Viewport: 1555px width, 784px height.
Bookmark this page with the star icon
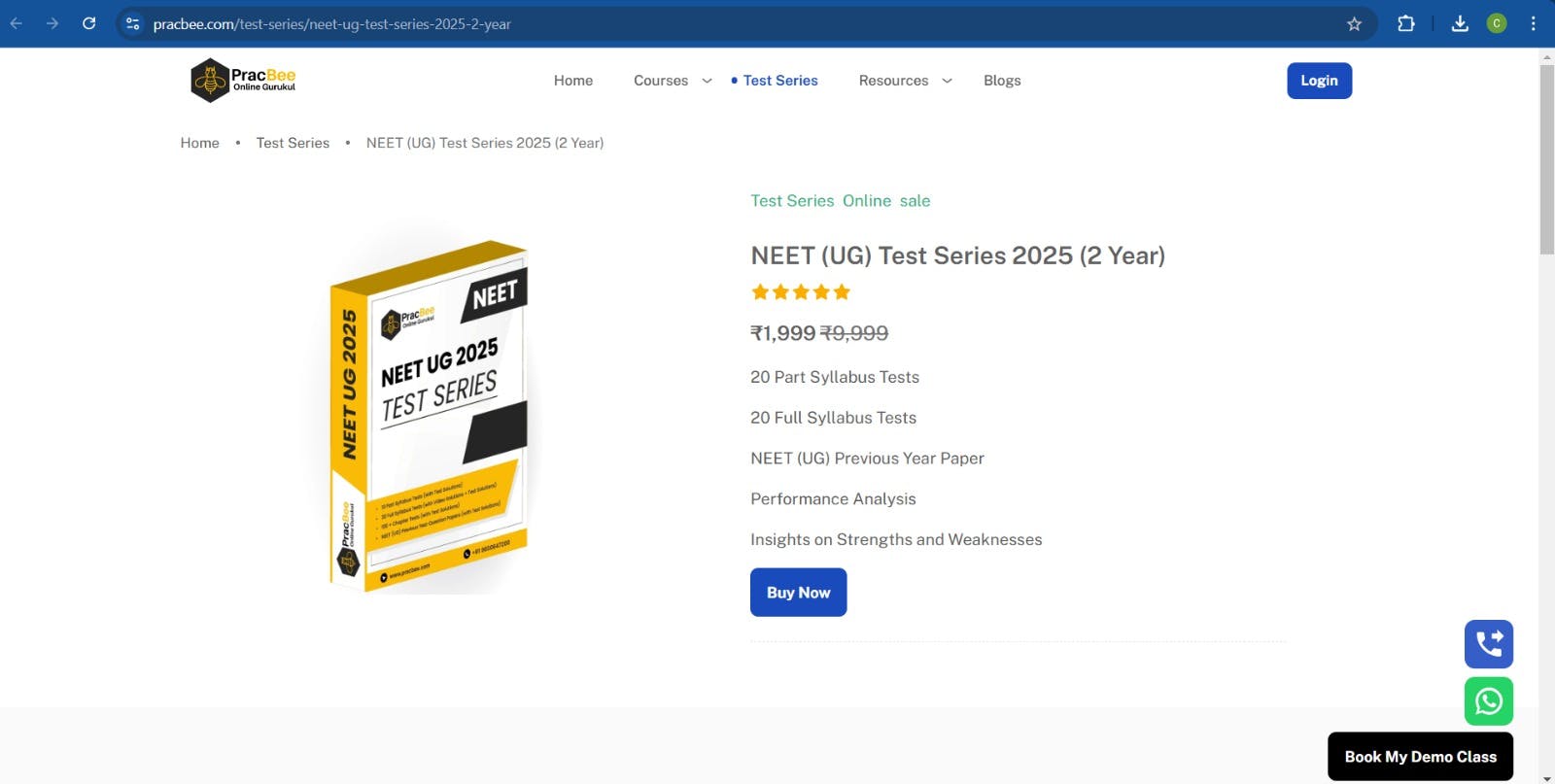[x=1354, y=23]
